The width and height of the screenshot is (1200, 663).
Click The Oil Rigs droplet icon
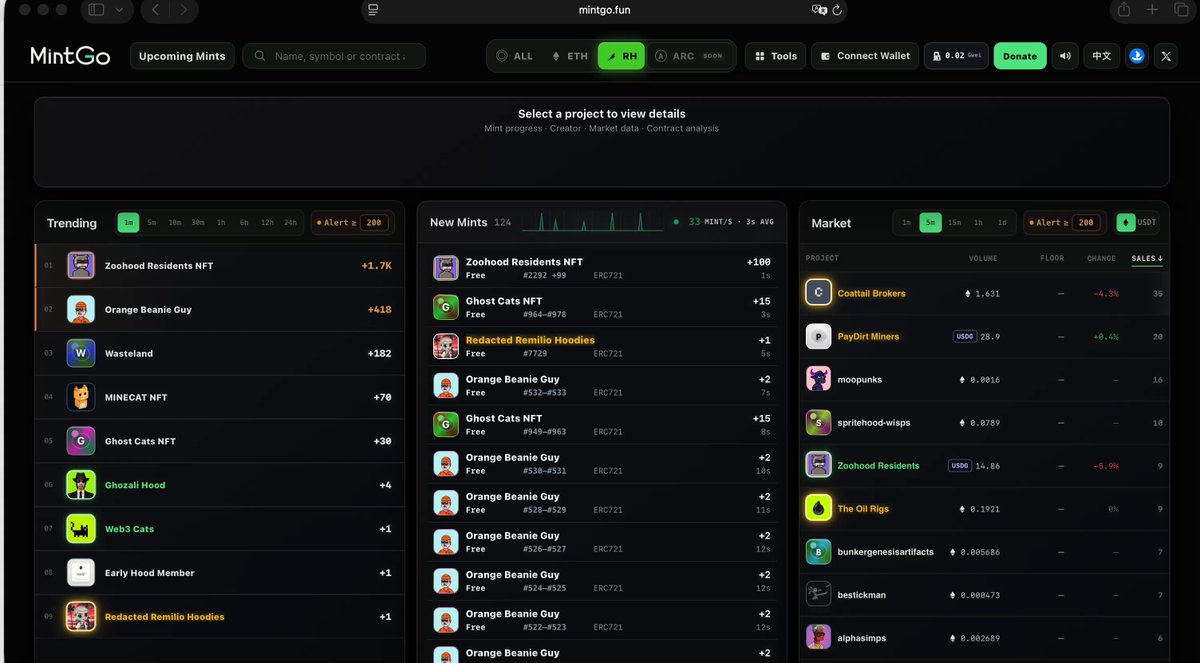coord(819,509)
